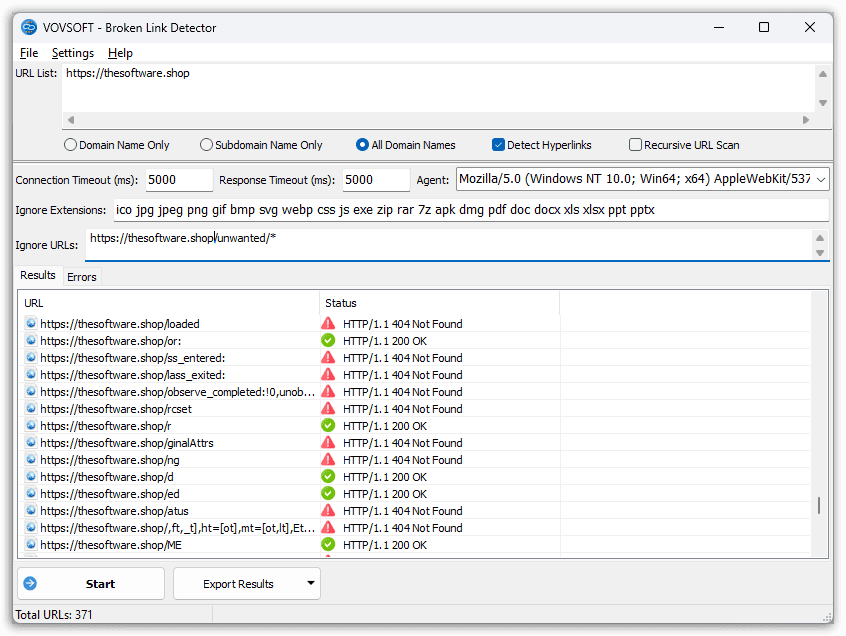Screen dimensions: 846x636
Task: Select All Domain Names radio button
Action: tap(363, 145)
